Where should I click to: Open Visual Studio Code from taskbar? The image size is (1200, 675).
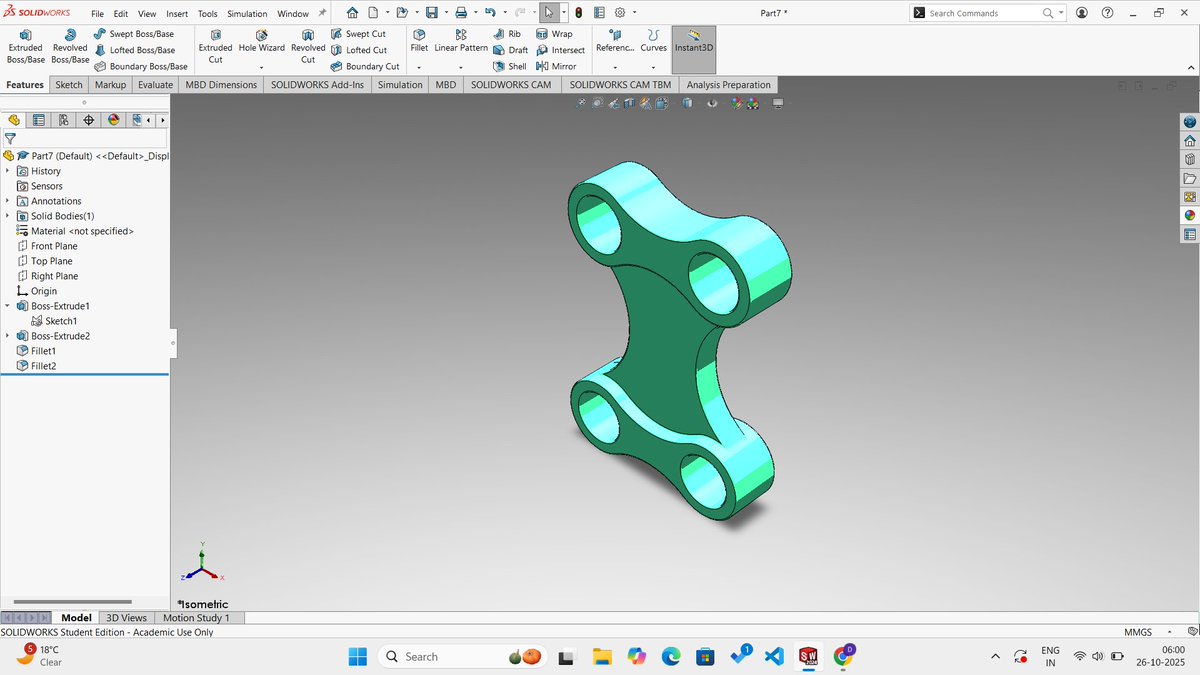pos(772,656)
